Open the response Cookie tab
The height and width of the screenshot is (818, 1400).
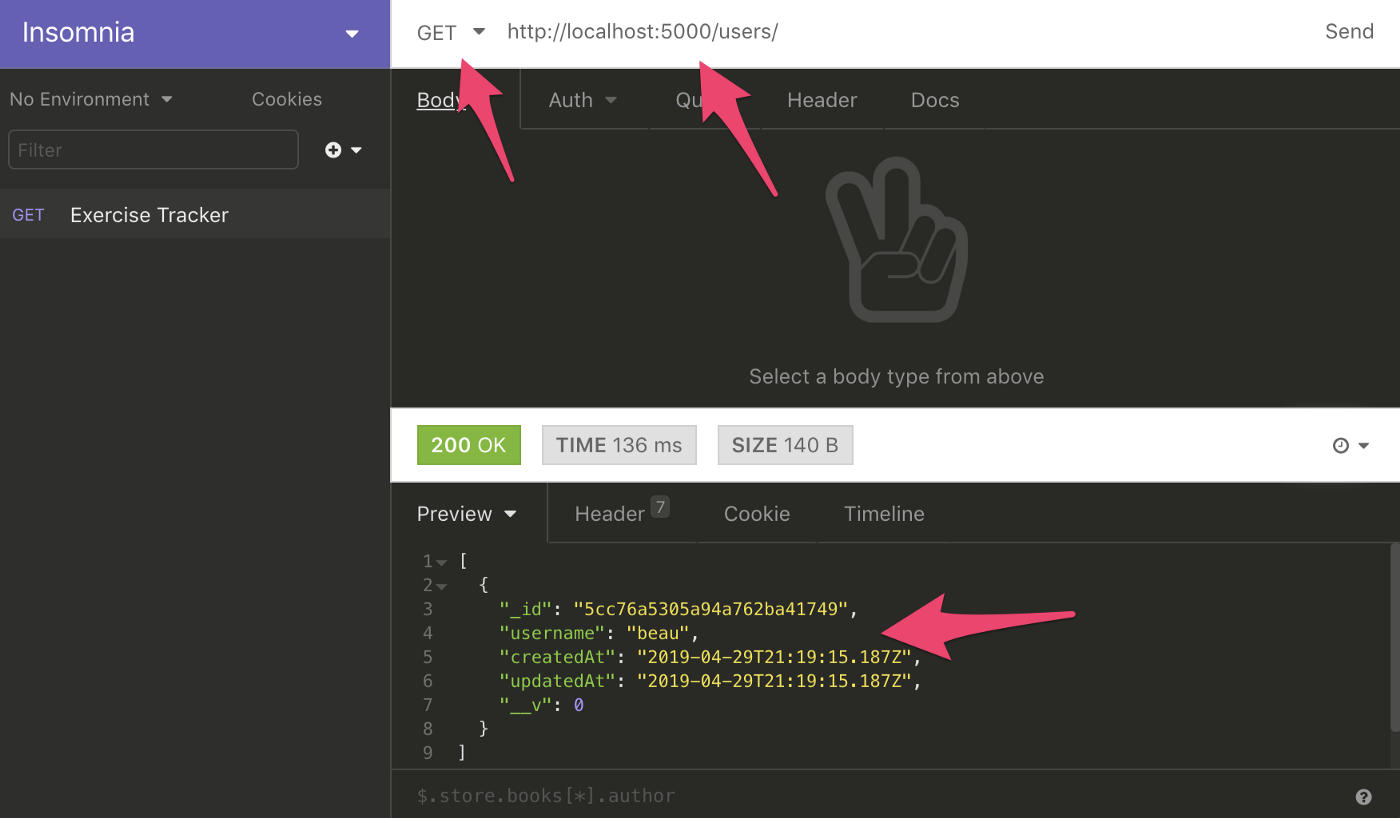(x=757, y=514)
